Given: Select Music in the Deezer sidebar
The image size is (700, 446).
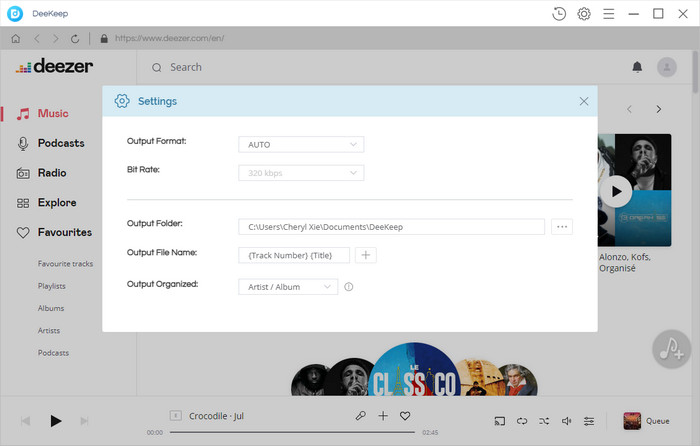Looking at the screenshot, I should [42, 113].
